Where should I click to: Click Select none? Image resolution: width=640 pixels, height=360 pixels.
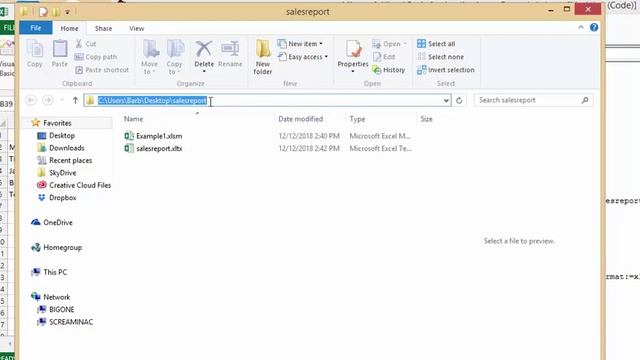coord(440,57)
